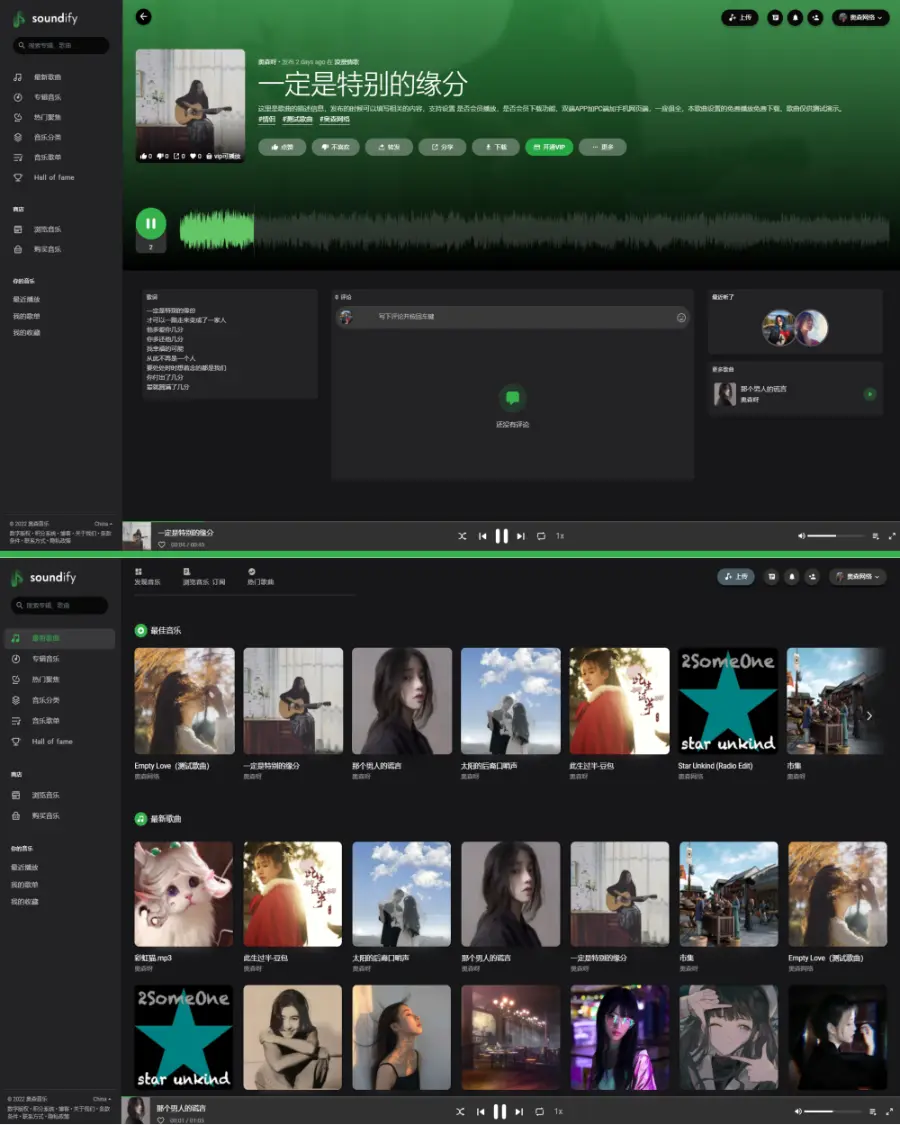Image resolution: width=900 pixels, height=1125 pixels.
Task: Click the 分享 share button
Action: [442, 147]
